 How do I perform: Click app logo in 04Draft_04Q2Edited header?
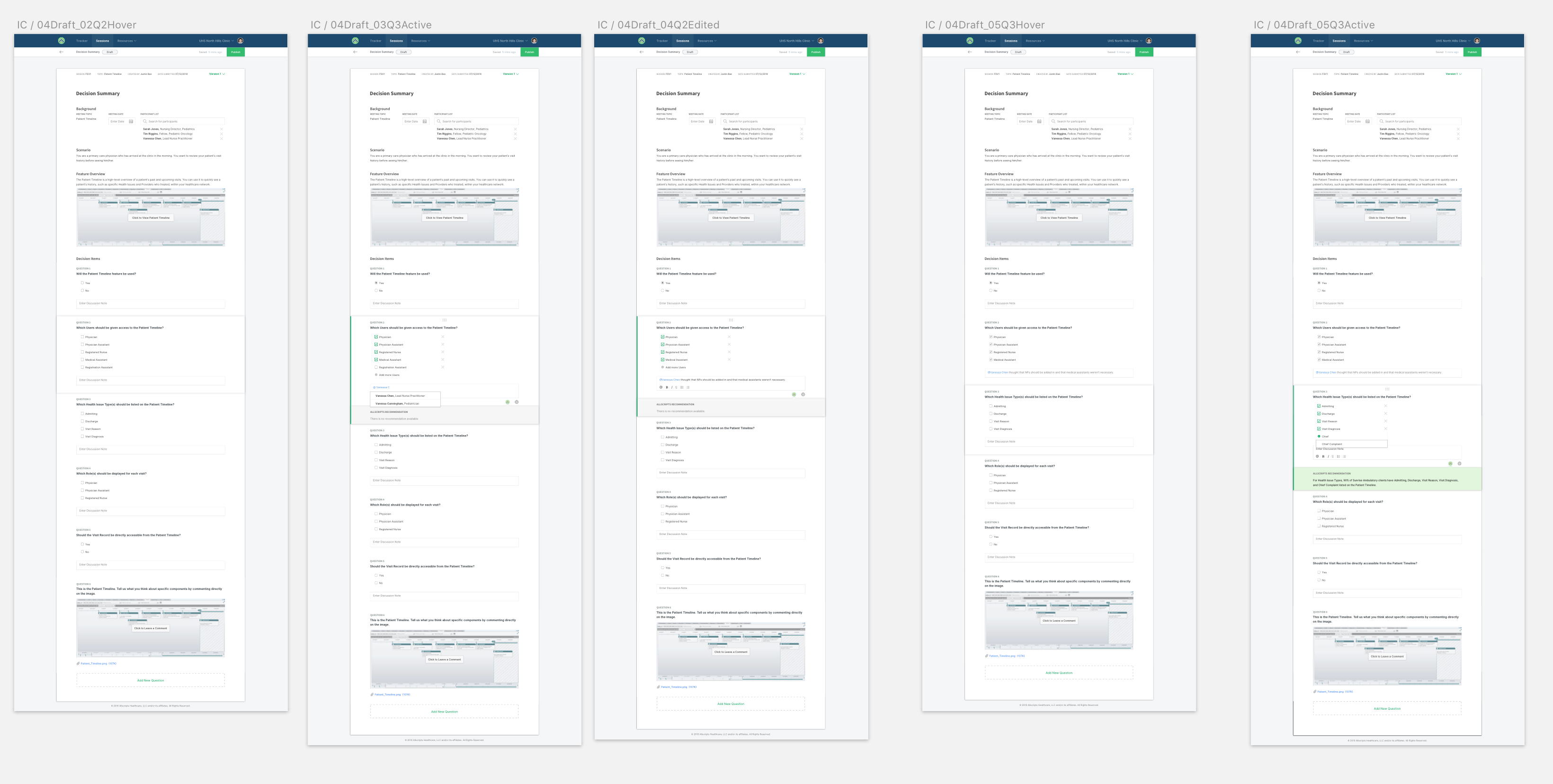642,41
